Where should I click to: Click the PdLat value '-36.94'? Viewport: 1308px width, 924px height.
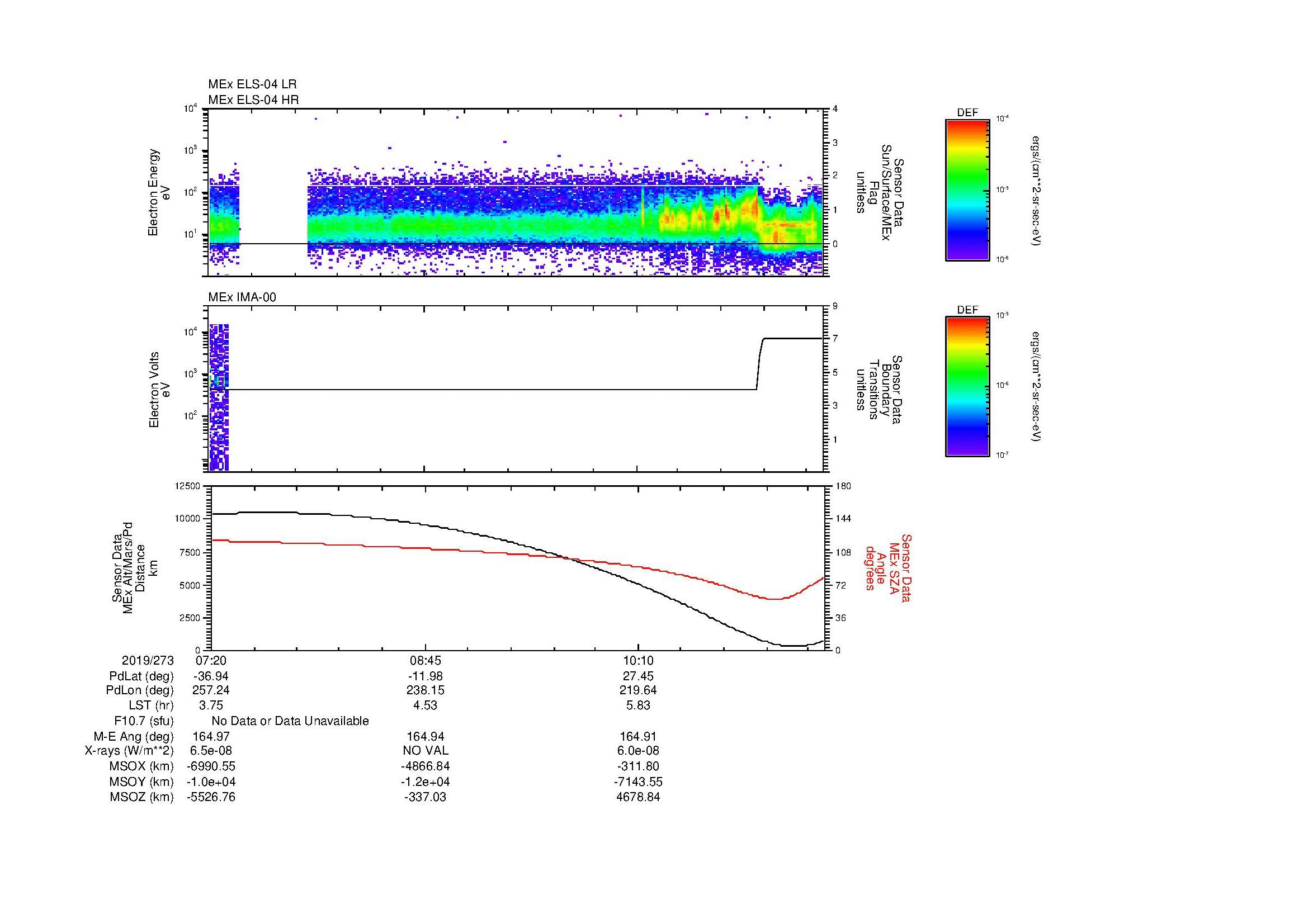coord(211,676)
